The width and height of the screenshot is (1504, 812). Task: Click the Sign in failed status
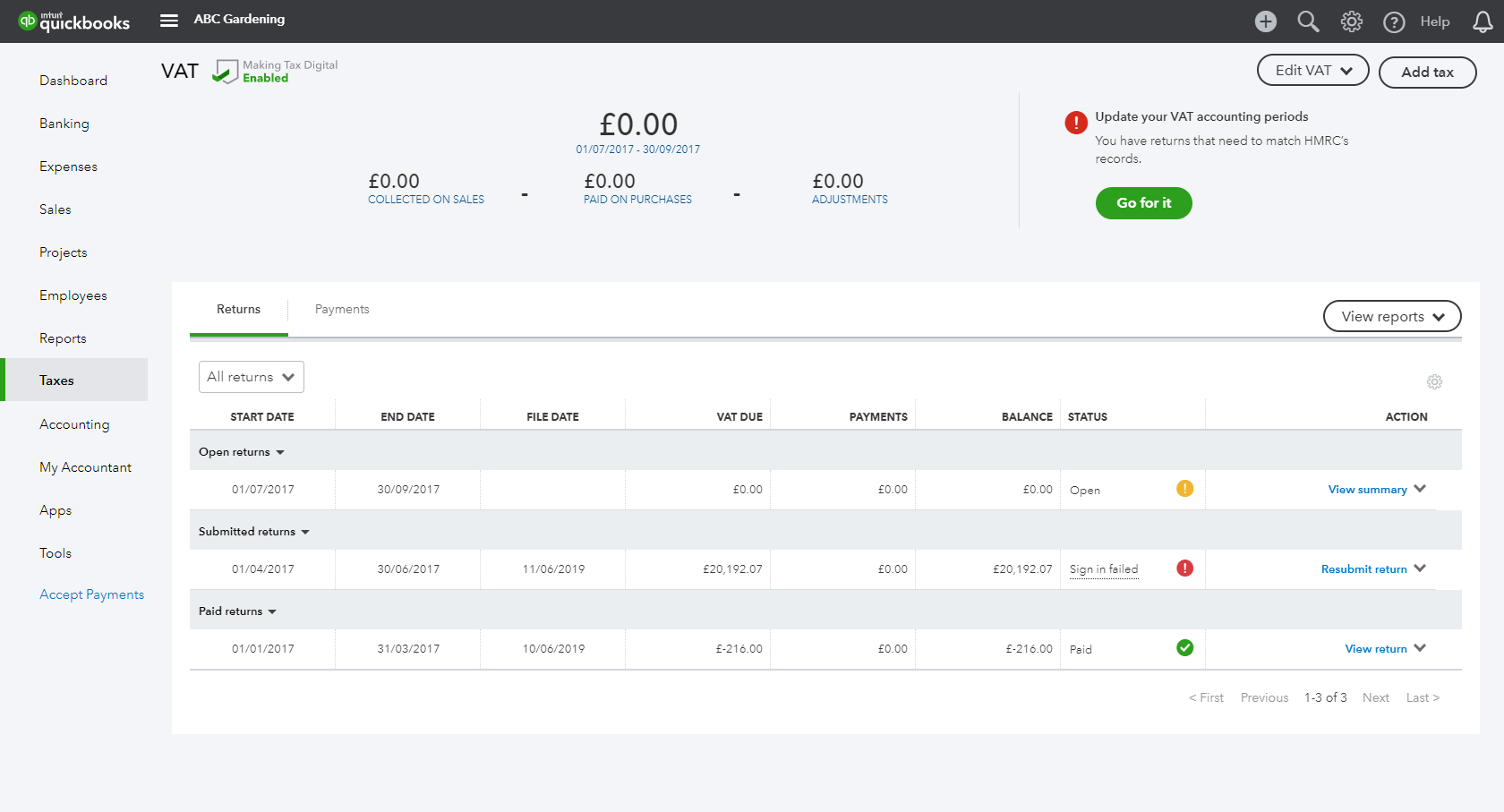(1104, 569)
